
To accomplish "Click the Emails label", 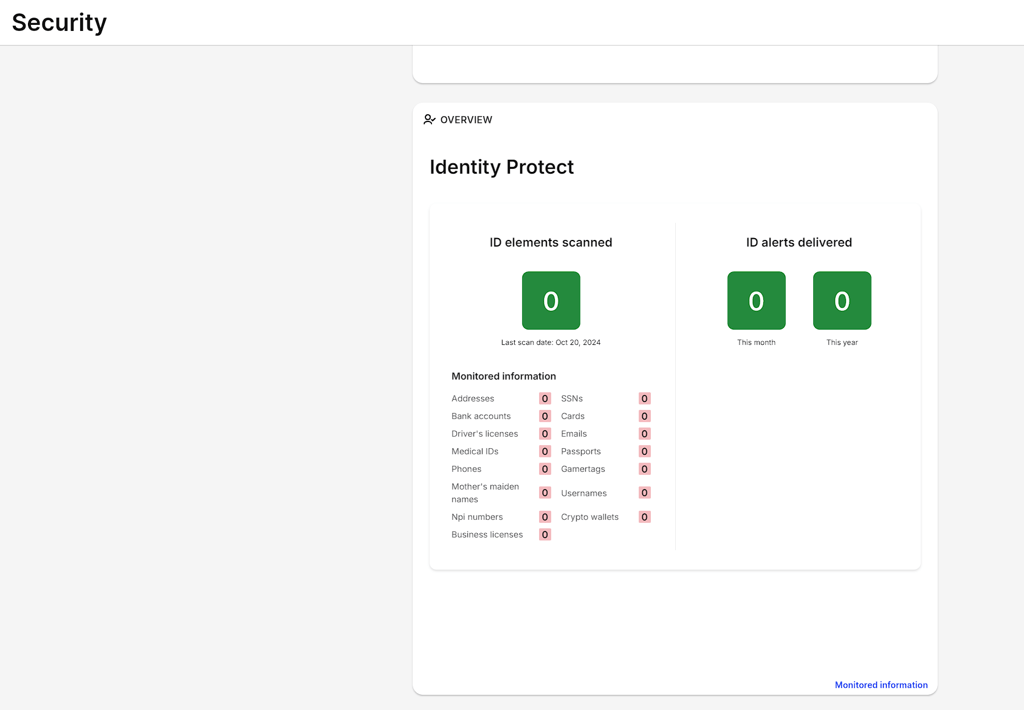I will tap(574, 434).
